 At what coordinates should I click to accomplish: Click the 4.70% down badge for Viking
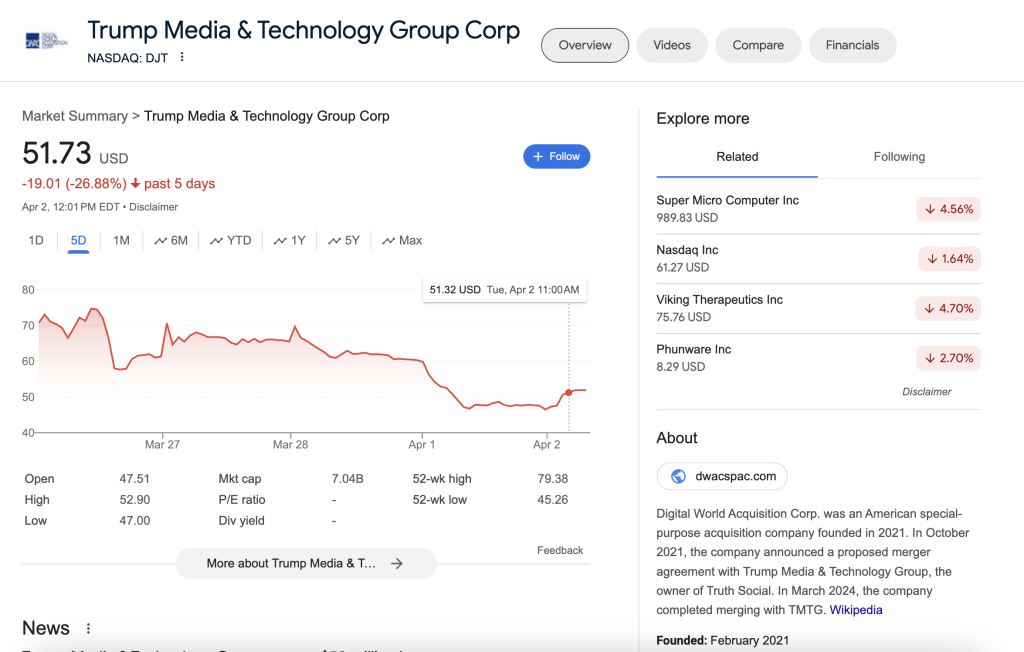pos(948,308)
